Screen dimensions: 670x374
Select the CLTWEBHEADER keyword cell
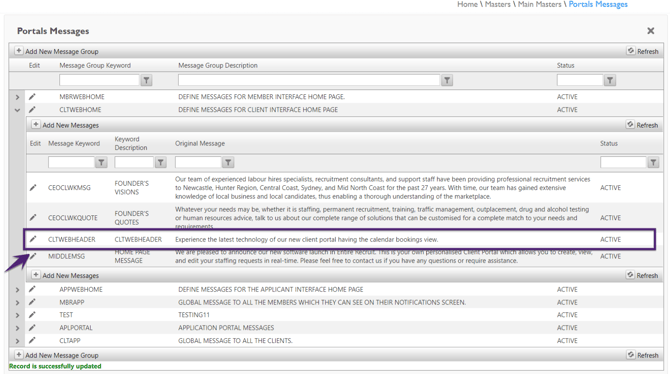click(72, 239)
